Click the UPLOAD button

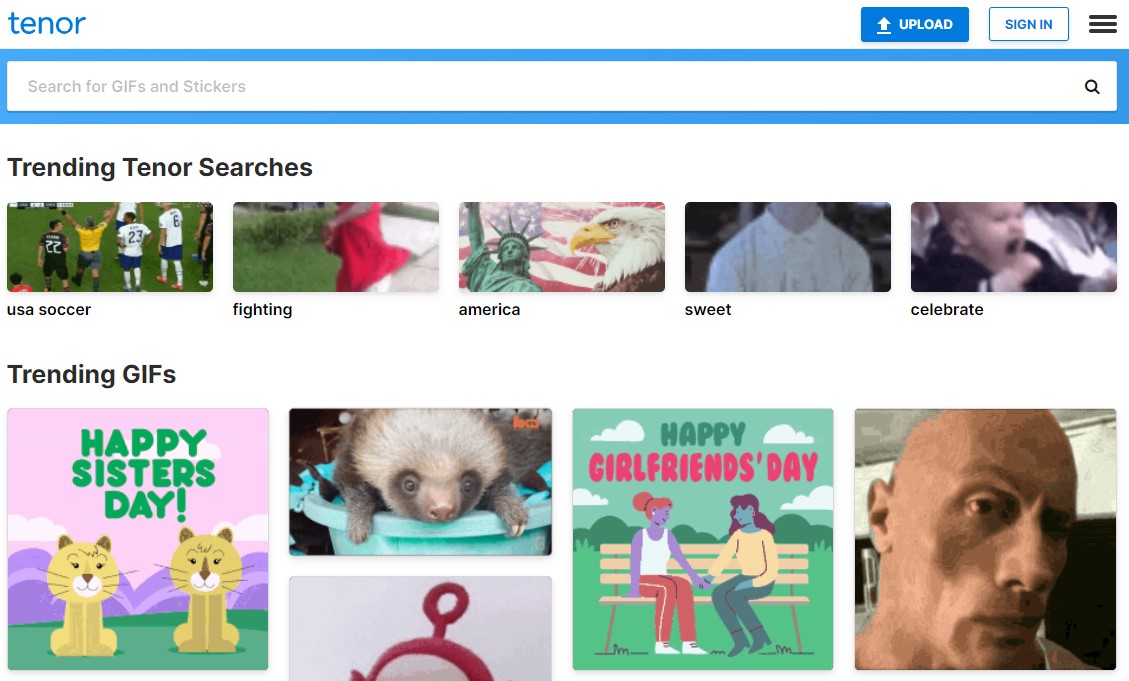tap(914, 24)
